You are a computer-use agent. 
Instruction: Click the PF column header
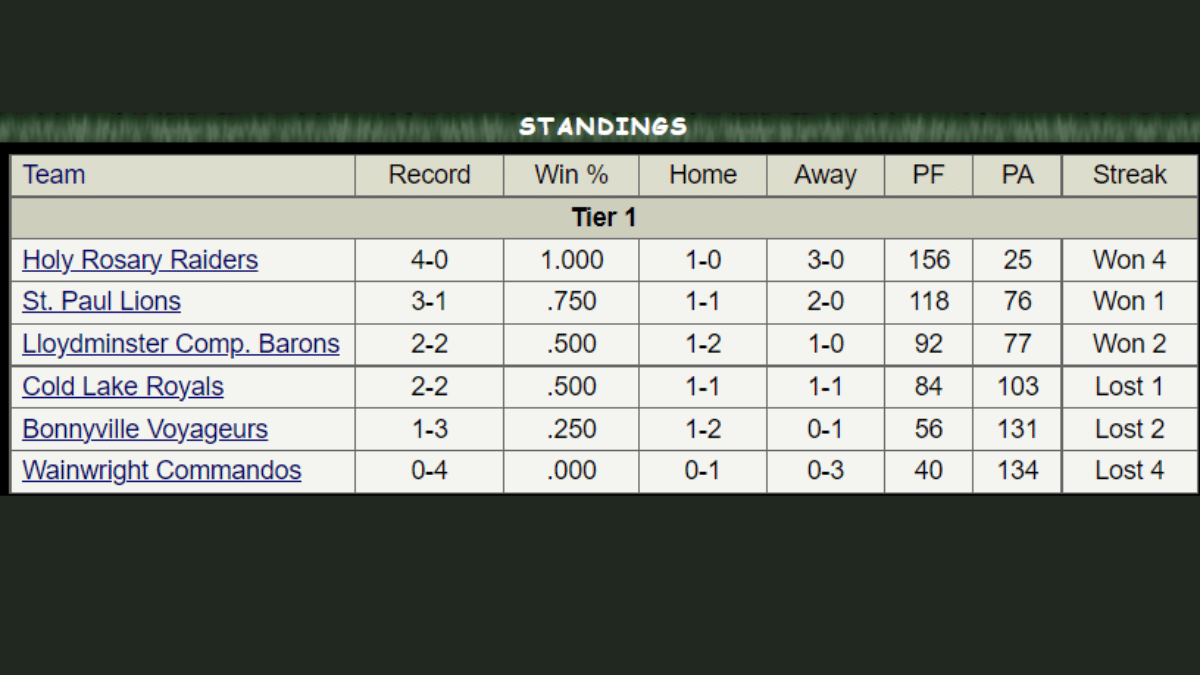tap(928, 175)
